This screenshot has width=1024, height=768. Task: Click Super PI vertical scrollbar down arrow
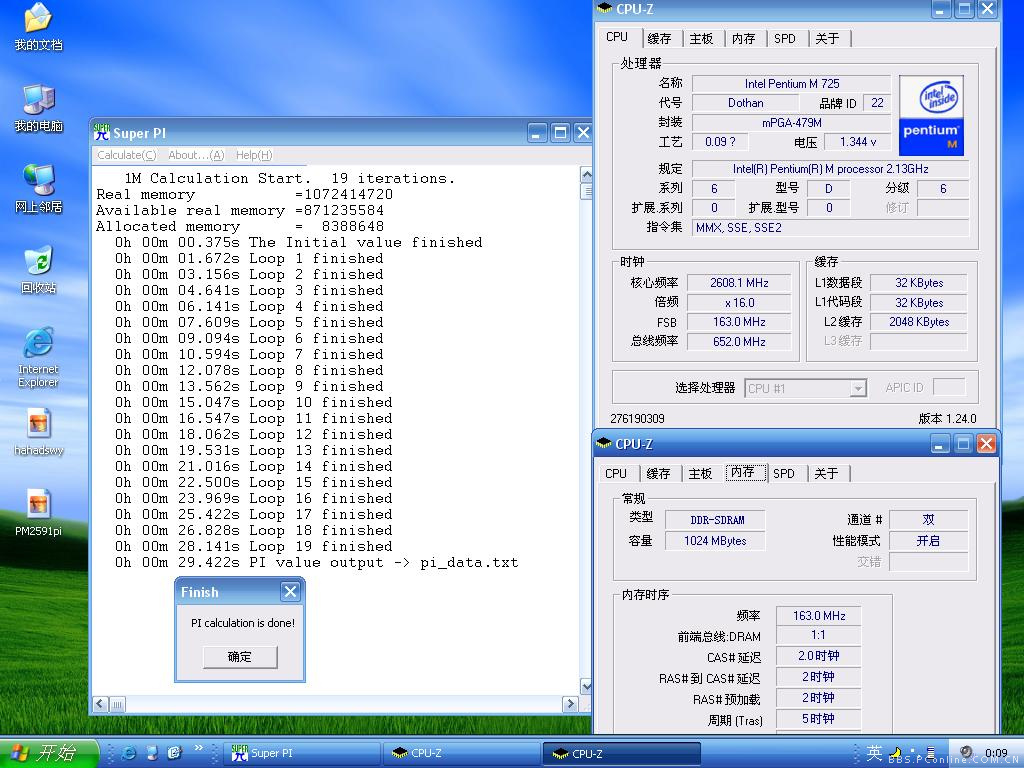(x=586, y=686)
